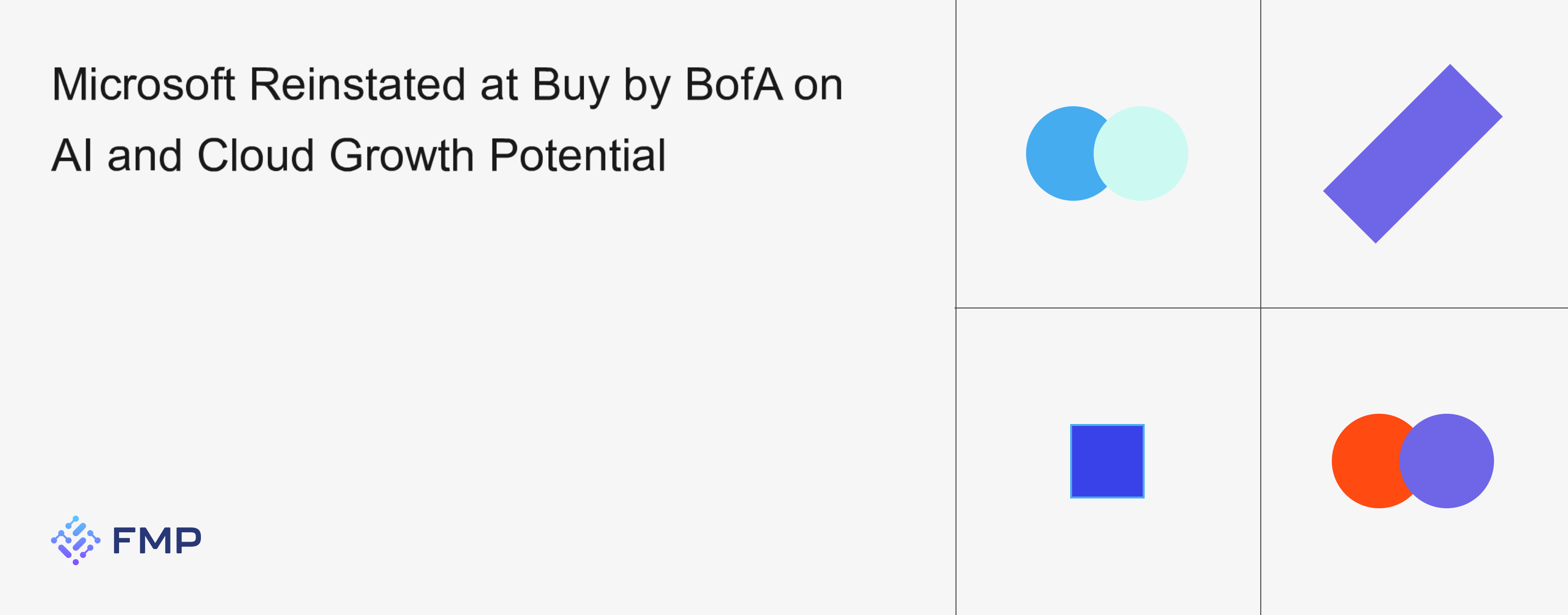Click the blue square shape
Viewport: 1568px width, 615px height.
click(1107, 461)
